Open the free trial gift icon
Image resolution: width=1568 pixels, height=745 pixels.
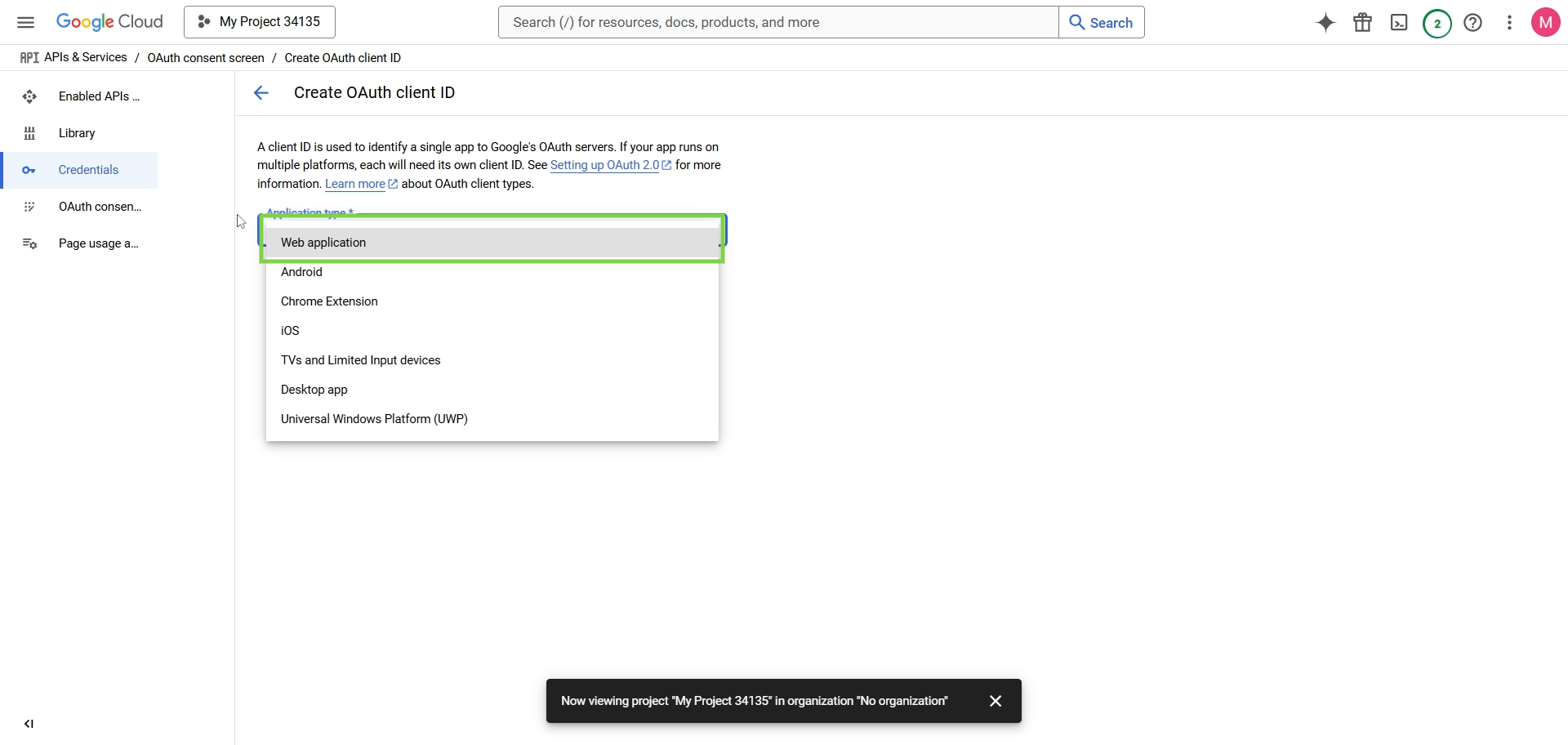click(1362, 22)
